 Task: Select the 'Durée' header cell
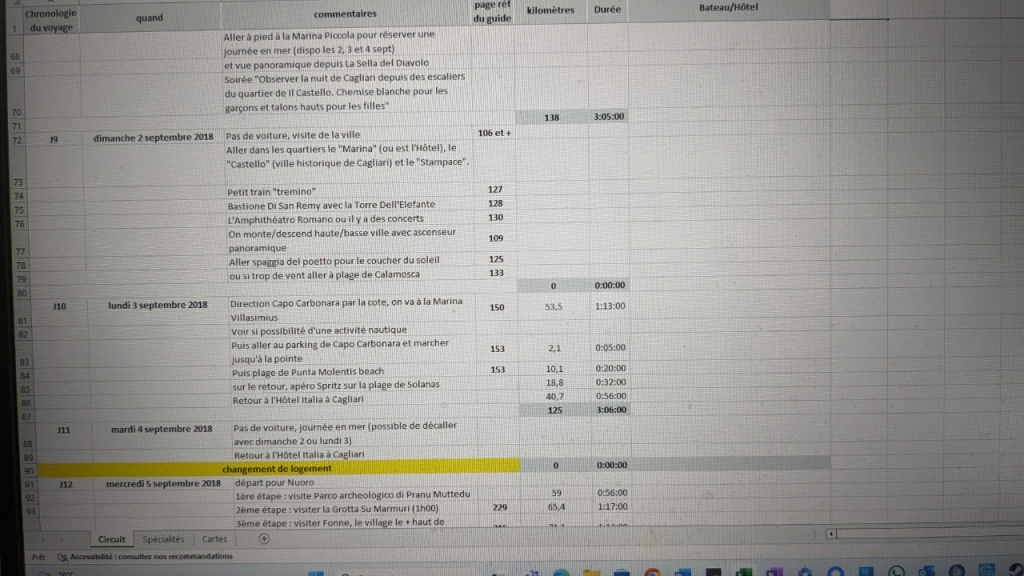tap(607, 10)
